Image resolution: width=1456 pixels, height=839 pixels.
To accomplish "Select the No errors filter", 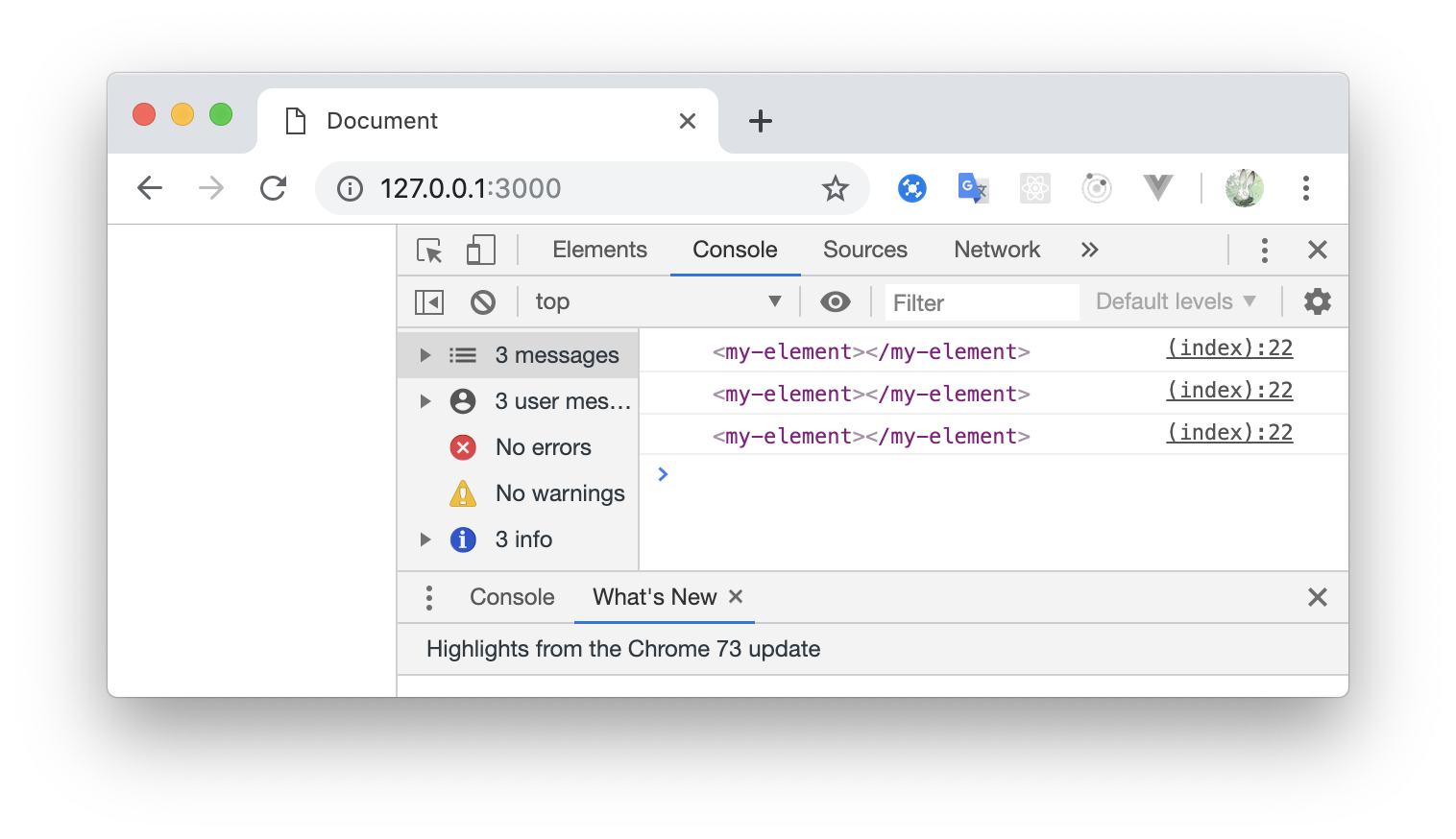I will 543,446.
